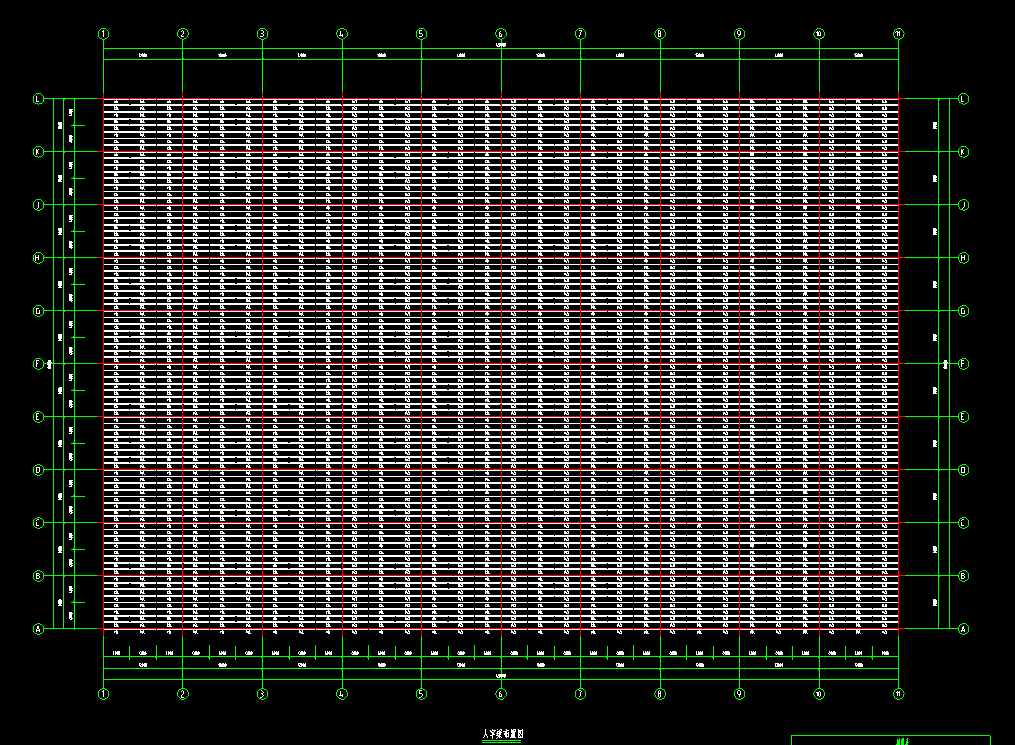Pick axis bubble 10 along the top edge

coord(819,34)
